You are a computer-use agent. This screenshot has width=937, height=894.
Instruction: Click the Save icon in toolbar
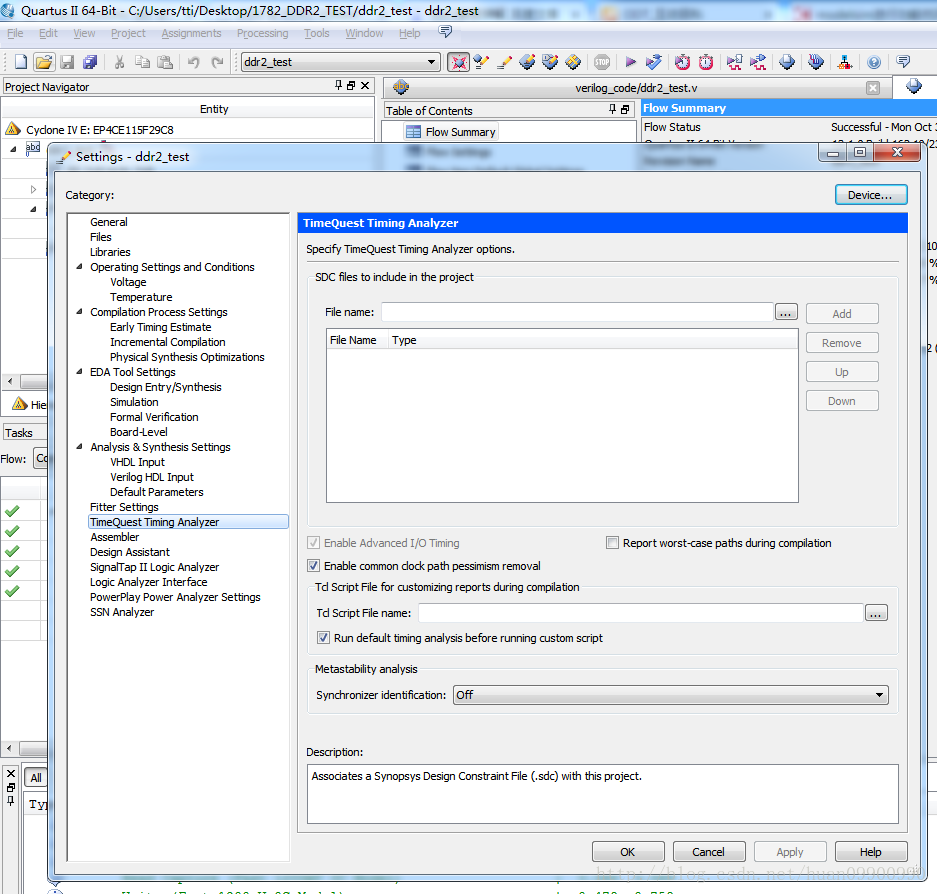point(67,62)
